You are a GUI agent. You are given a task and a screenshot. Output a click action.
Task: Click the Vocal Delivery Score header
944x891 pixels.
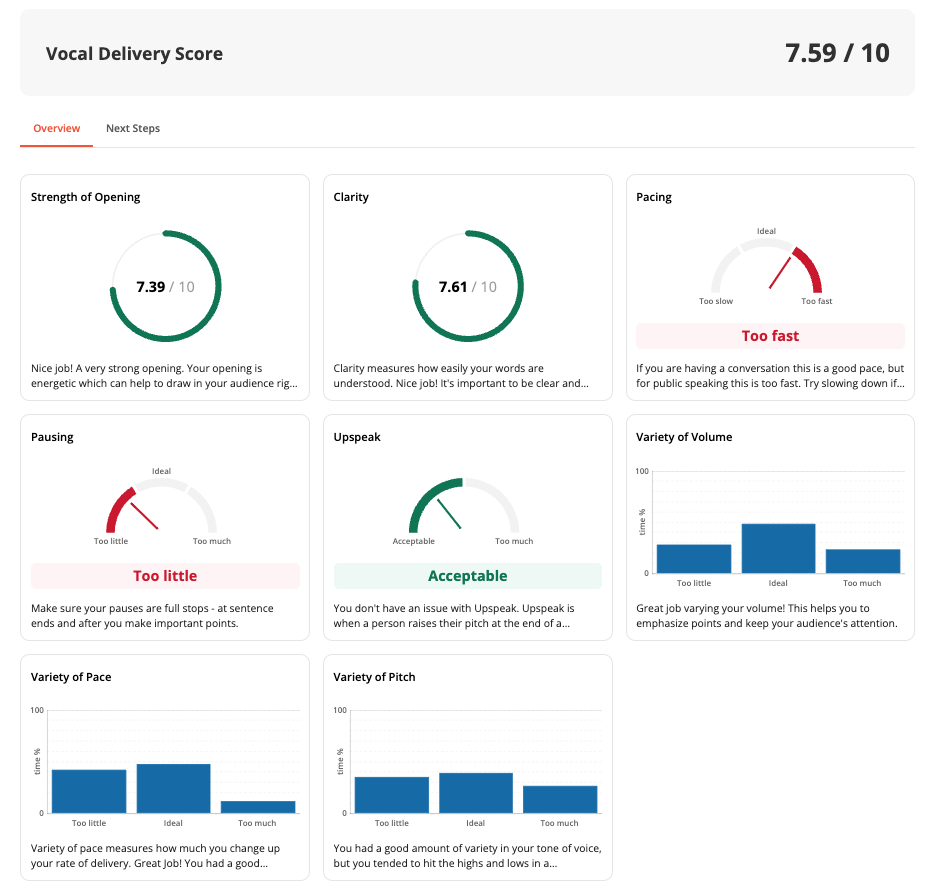134,54
